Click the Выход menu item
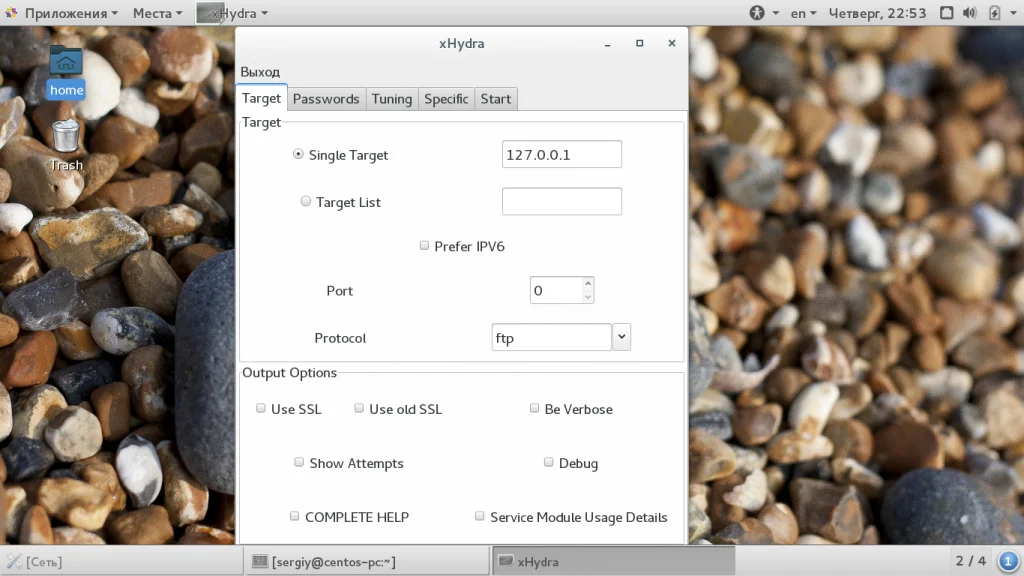This screenshot has height=576, width=1024. pyautogui.click(x=260, y=72)
